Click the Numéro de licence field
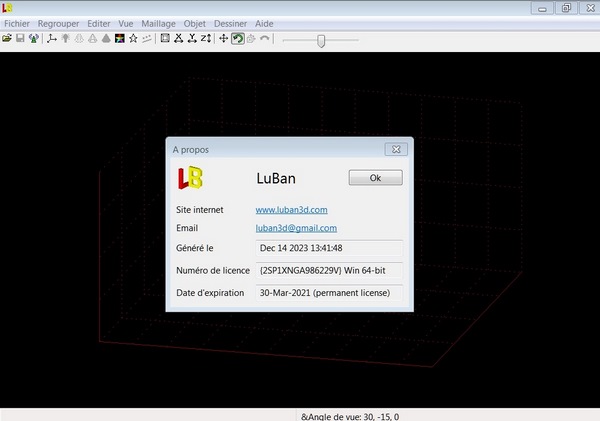Image resolution: width=600 pixels, height=421 pixels. point(329,270)
